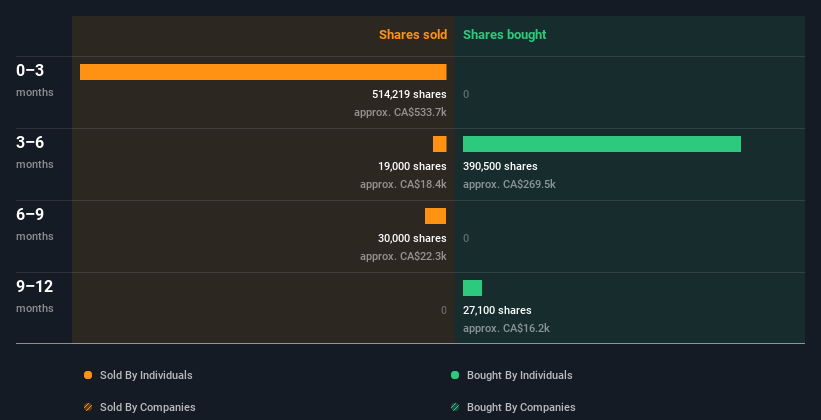Click the Sold By Individuals legend label

click(x=146, y=375)
